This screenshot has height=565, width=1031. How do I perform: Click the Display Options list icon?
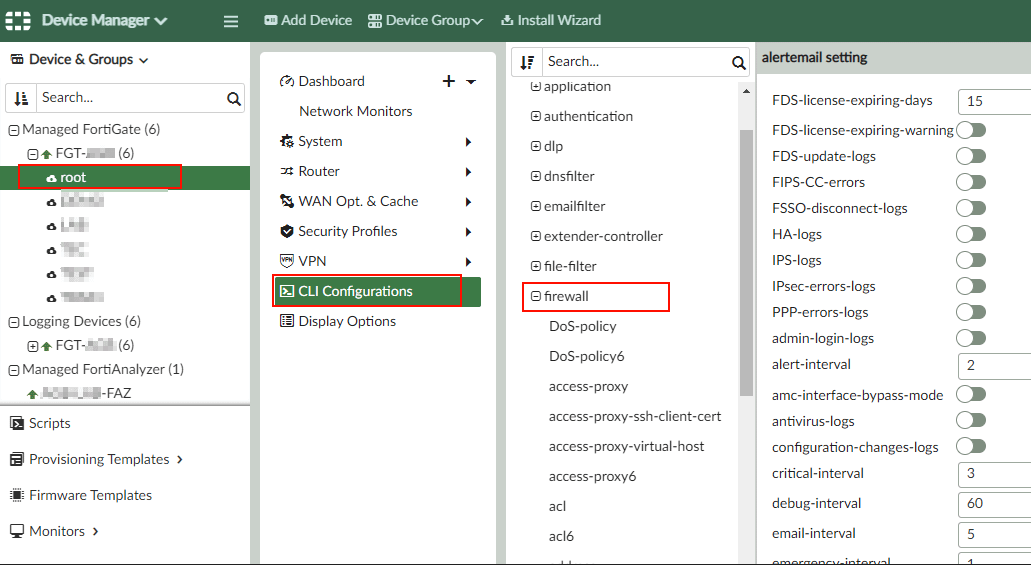tap(287, 321)
